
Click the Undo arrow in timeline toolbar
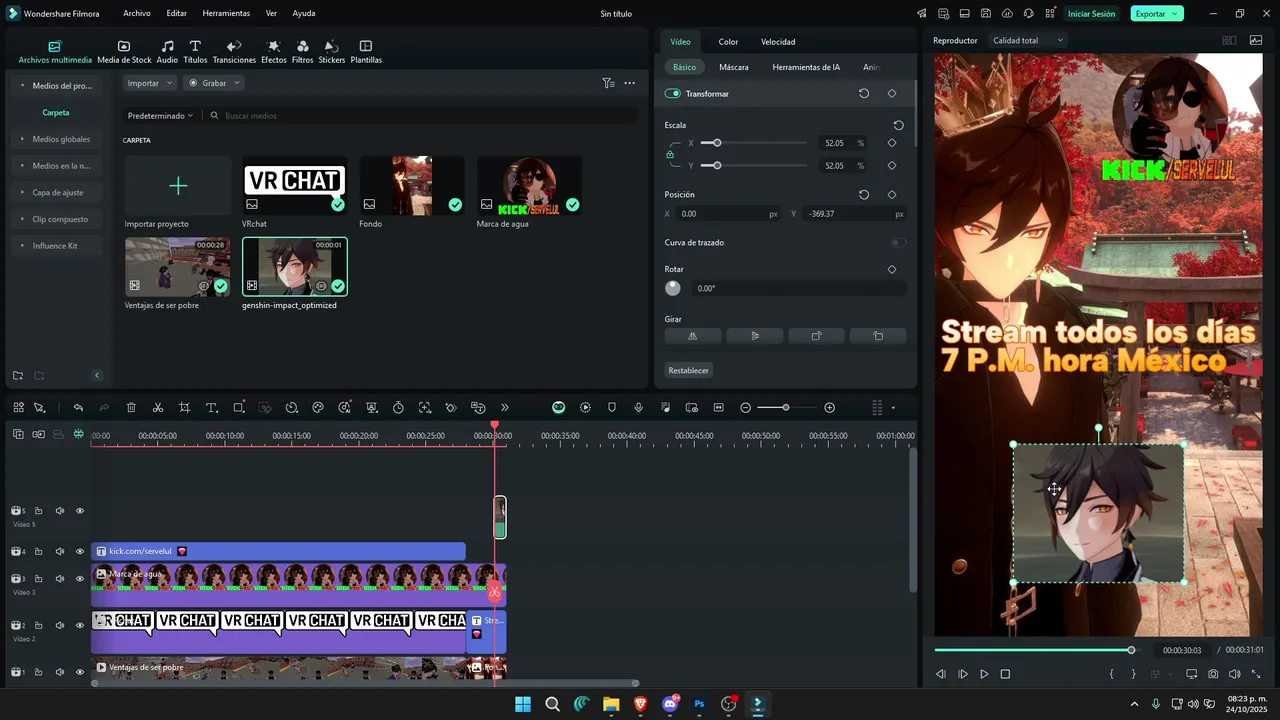click(x=78, y=408)
